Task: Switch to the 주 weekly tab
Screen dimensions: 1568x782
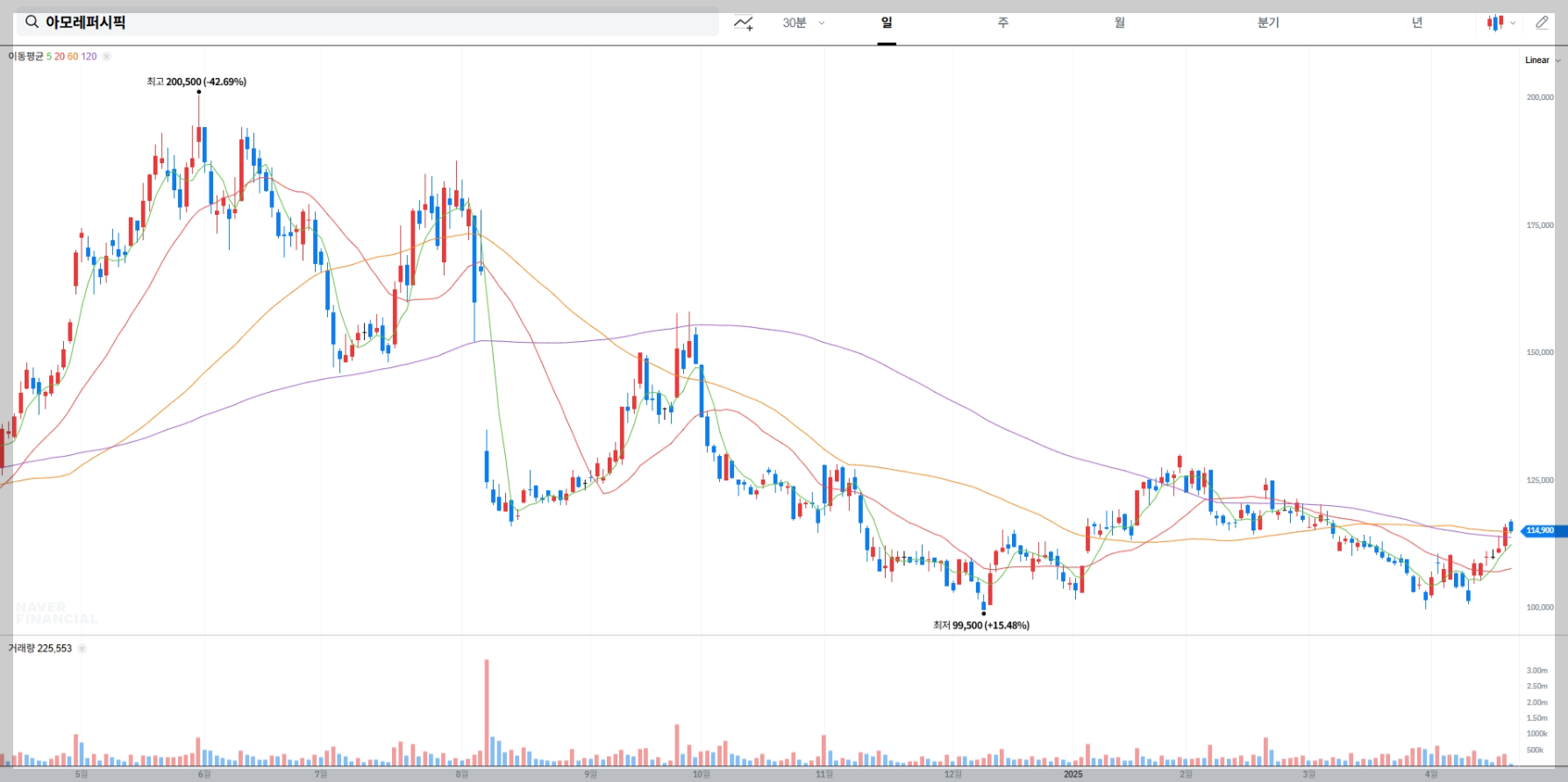Action: pos(1002,23)
